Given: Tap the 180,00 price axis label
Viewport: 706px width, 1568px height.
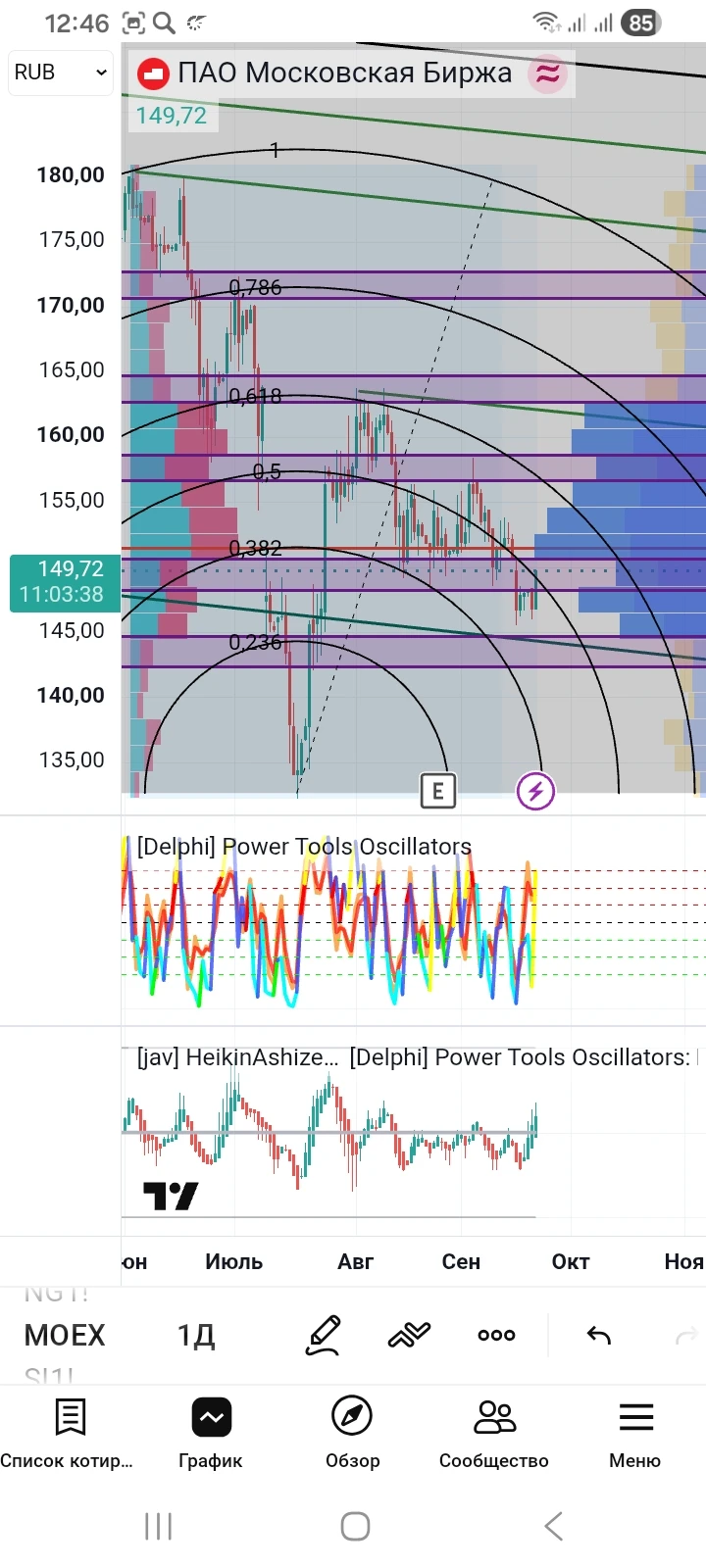Looking at the screenshot, I should tap(71, 174).
